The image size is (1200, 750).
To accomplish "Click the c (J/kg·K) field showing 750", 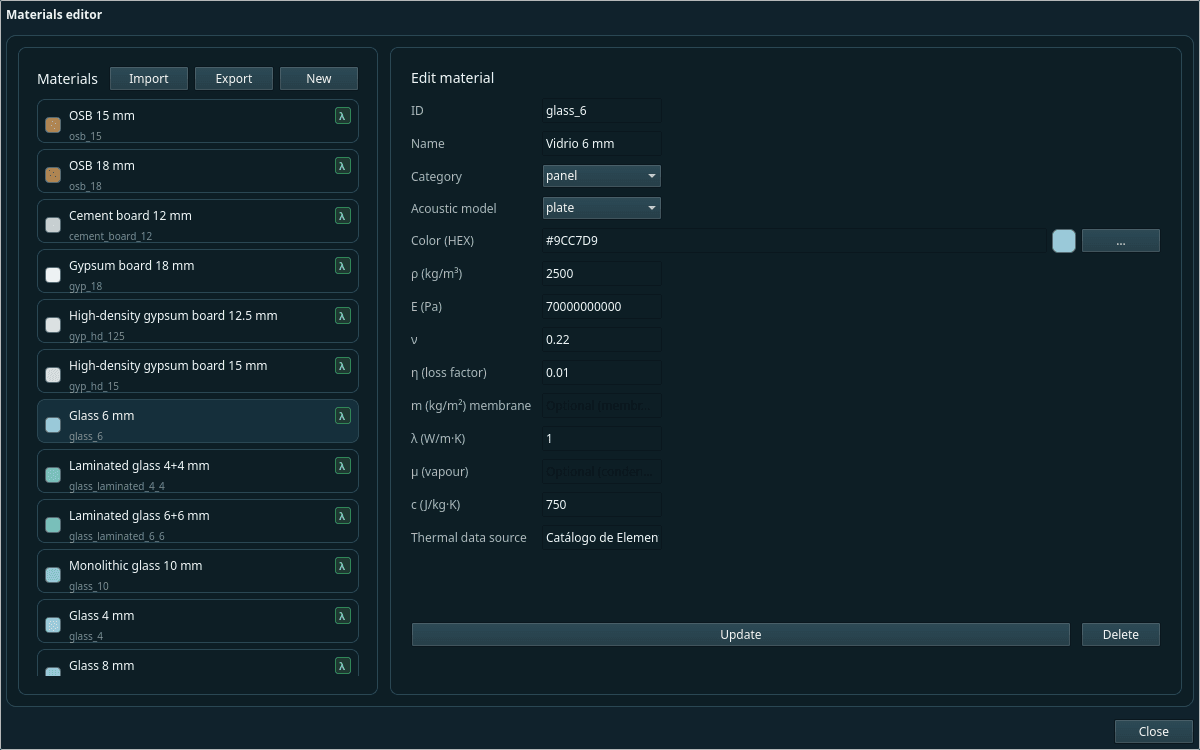I will [601, 505].
